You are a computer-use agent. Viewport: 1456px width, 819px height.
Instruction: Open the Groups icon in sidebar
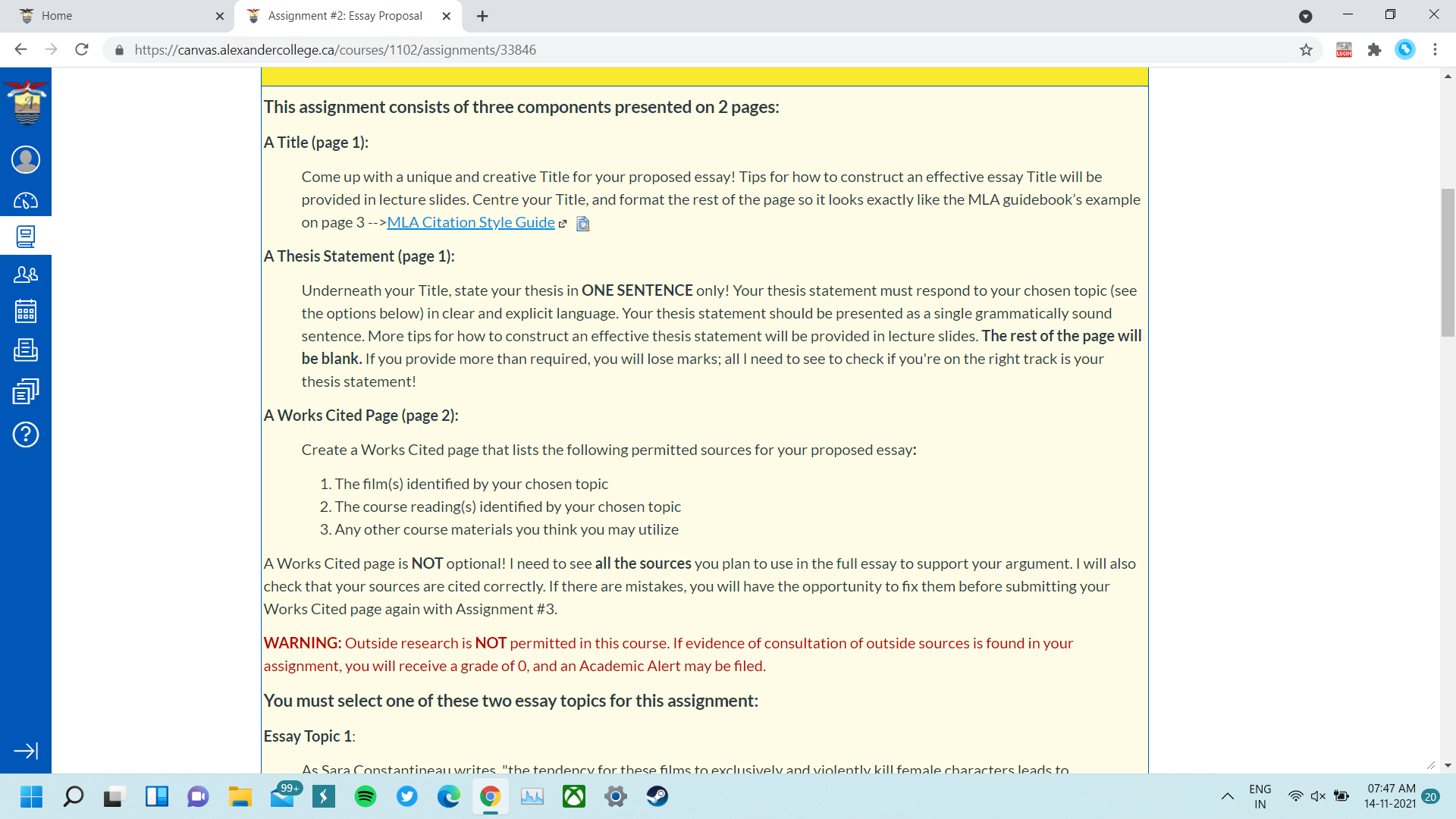tap(26, 275)
